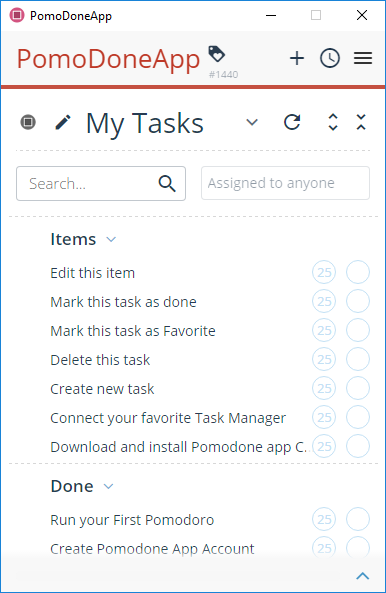
Task: Click the PomoDoneApp title bar app icon
Action: coord(17,16)
